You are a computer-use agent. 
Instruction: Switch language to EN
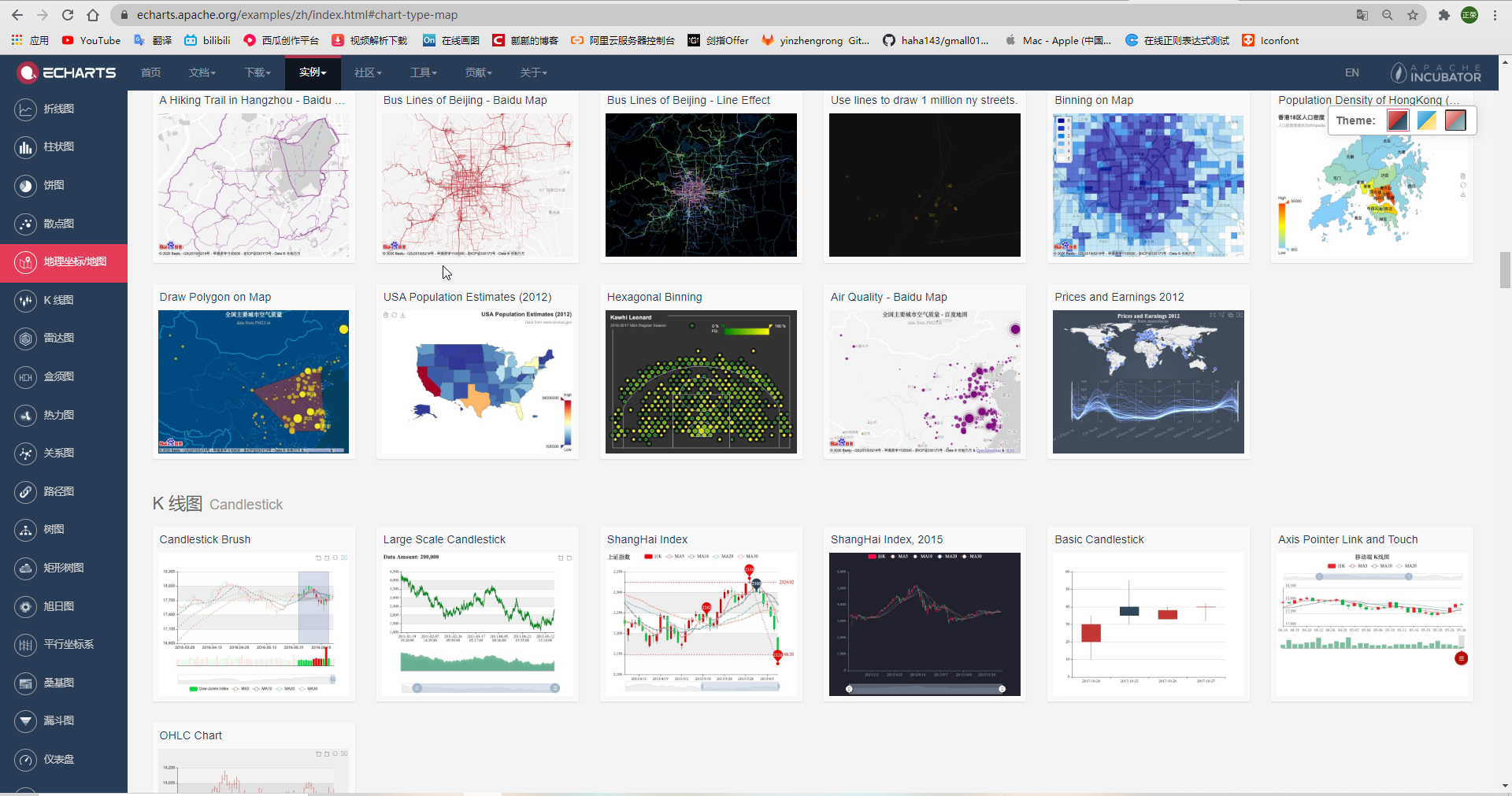coord(1352,72)
